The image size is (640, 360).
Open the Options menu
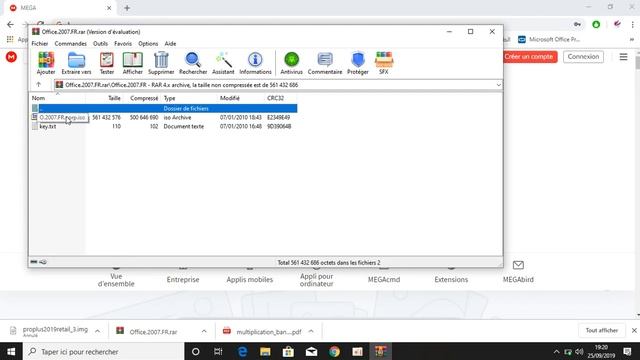148,44
